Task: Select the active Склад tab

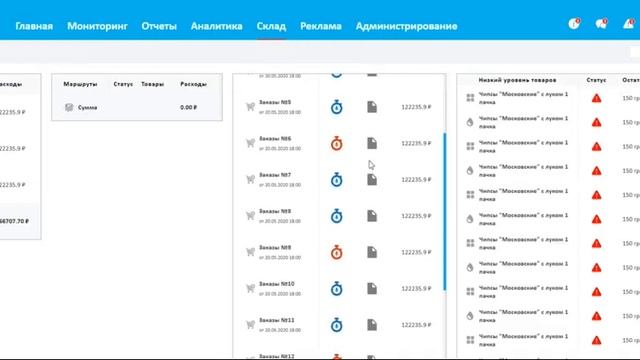Action: [271, 26]
